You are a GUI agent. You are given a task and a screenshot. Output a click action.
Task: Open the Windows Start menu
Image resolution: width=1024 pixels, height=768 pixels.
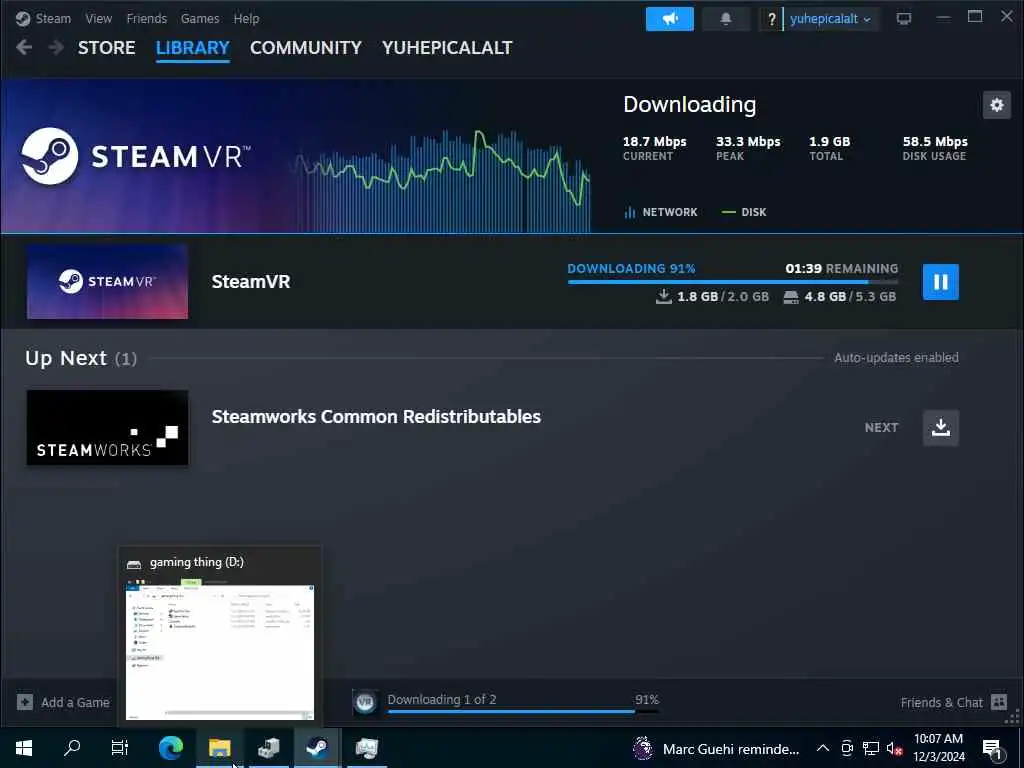click(x=24, y=748)
